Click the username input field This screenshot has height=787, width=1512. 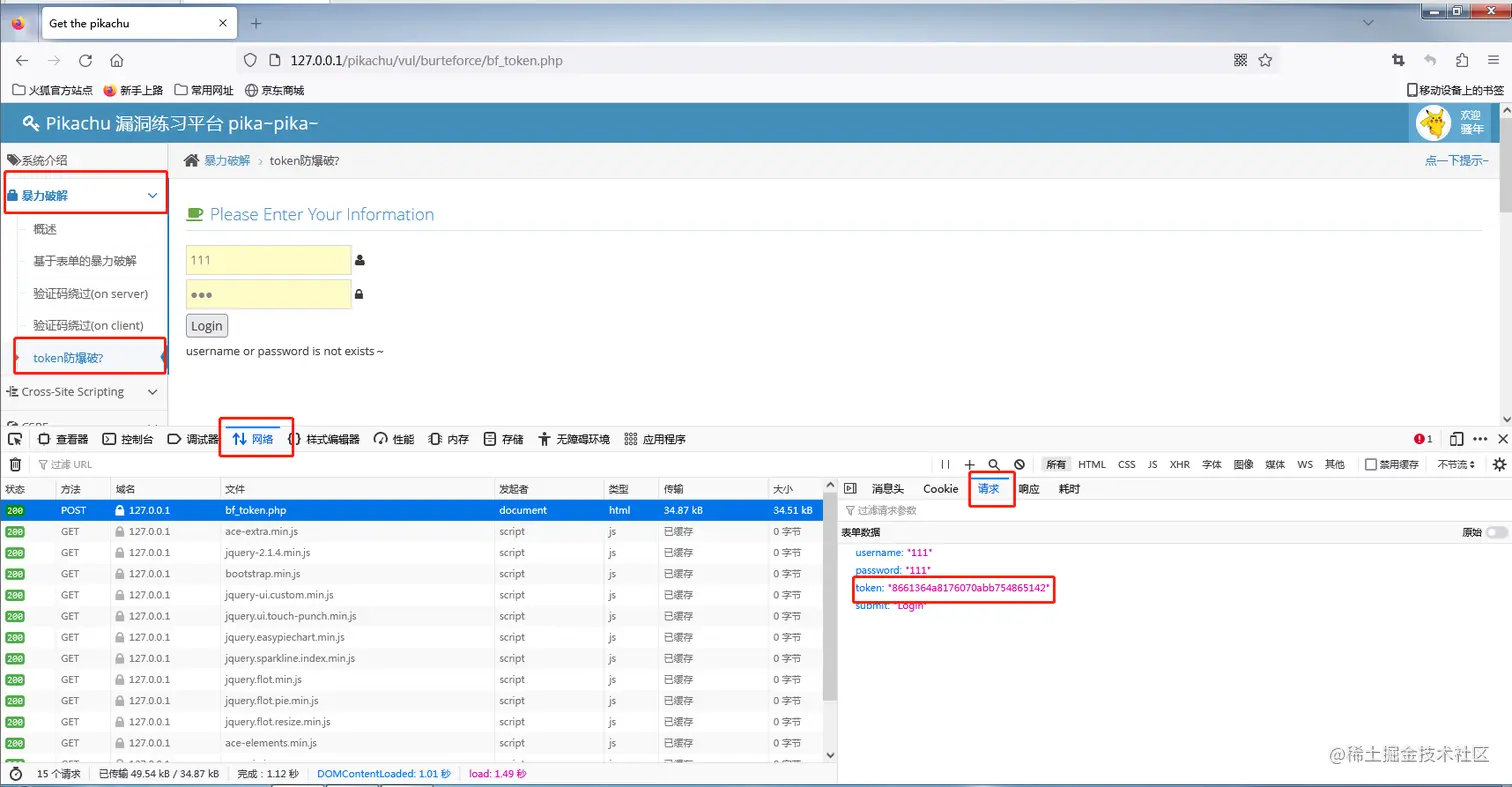[269, 260]
